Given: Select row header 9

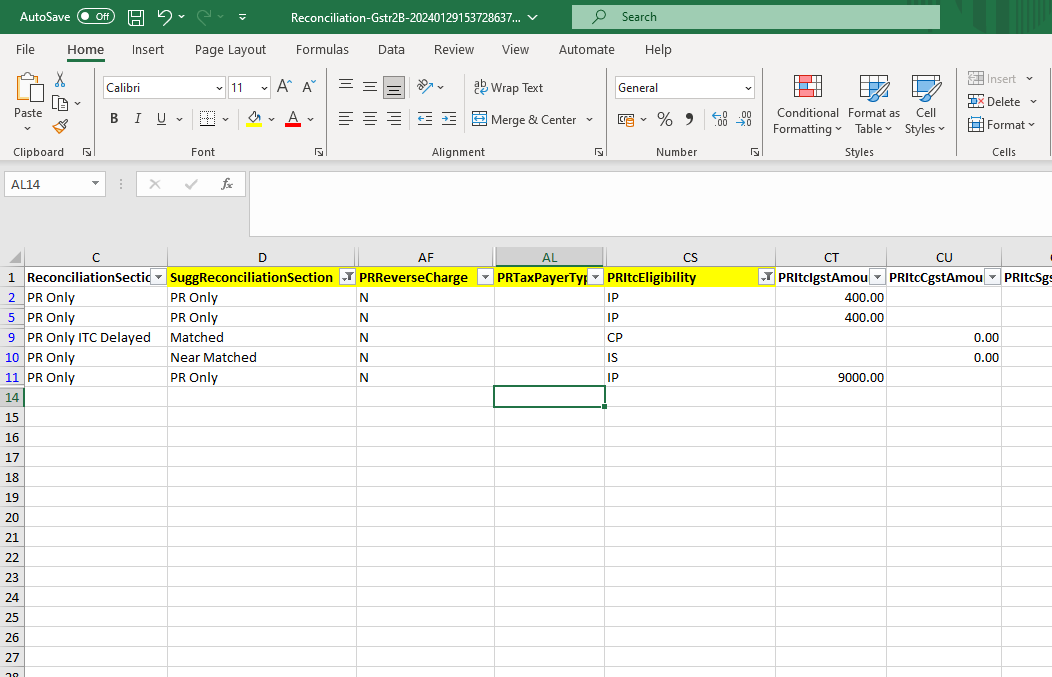Looking at the screenshot, I should coord(12,337).
